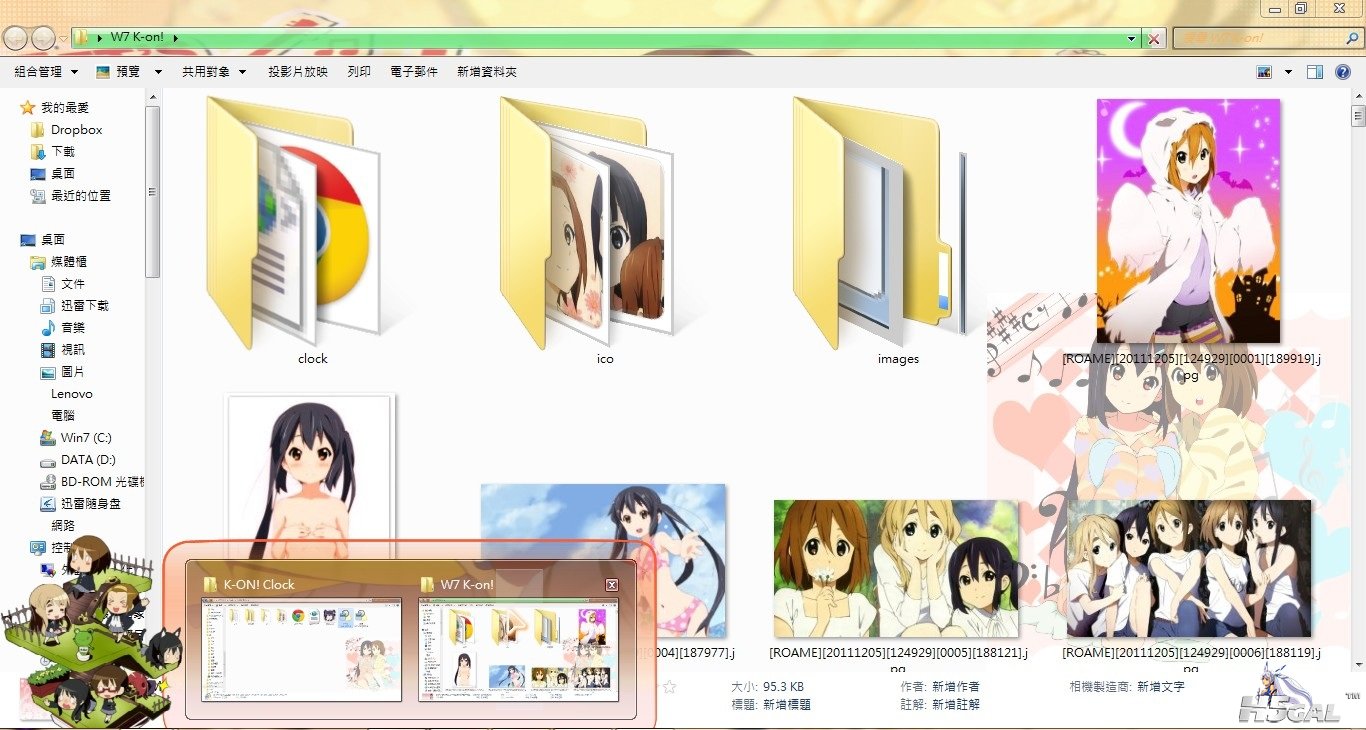Click the 共用對象 dropdown arrow
This screenshot has width=1366, height=730.
(242, 72)
